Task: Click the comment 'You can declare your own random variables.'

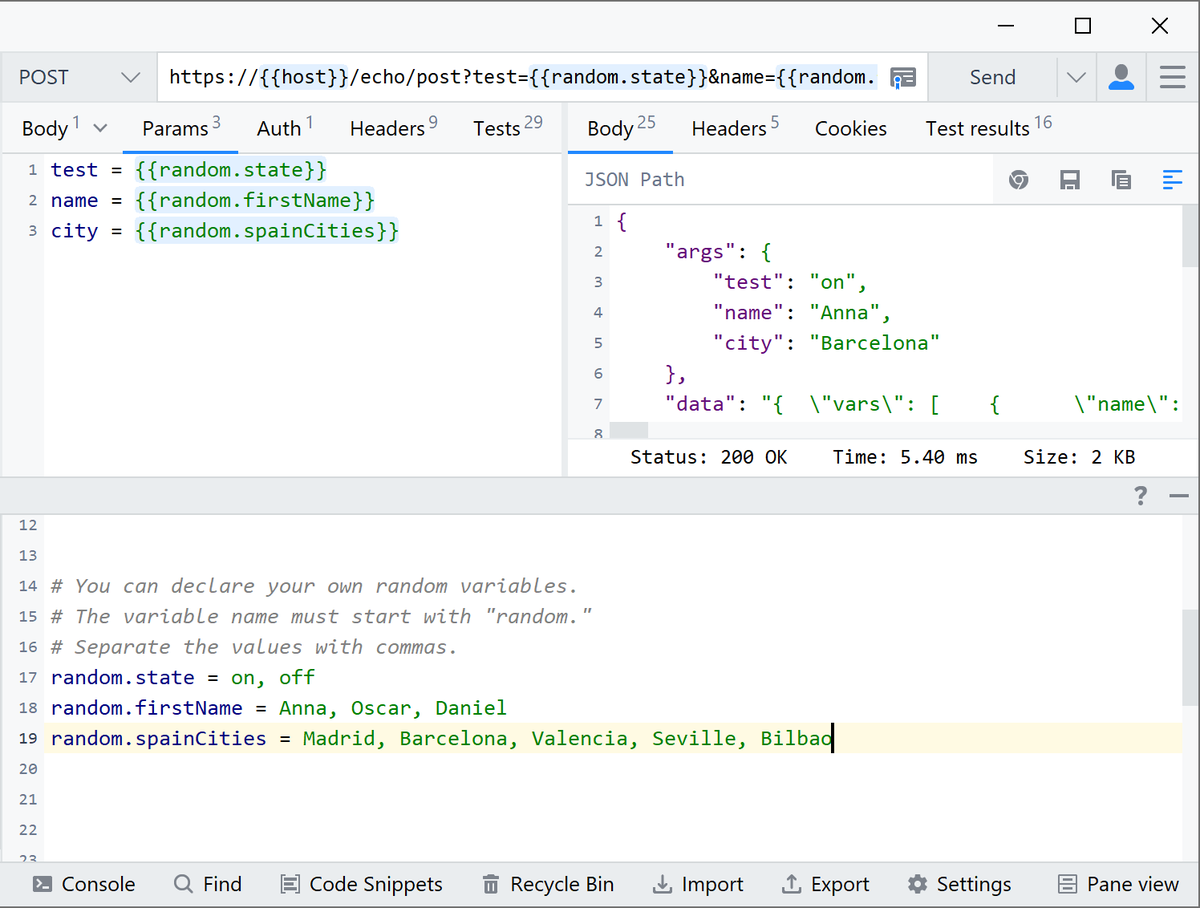Action: tap(326, 586)
